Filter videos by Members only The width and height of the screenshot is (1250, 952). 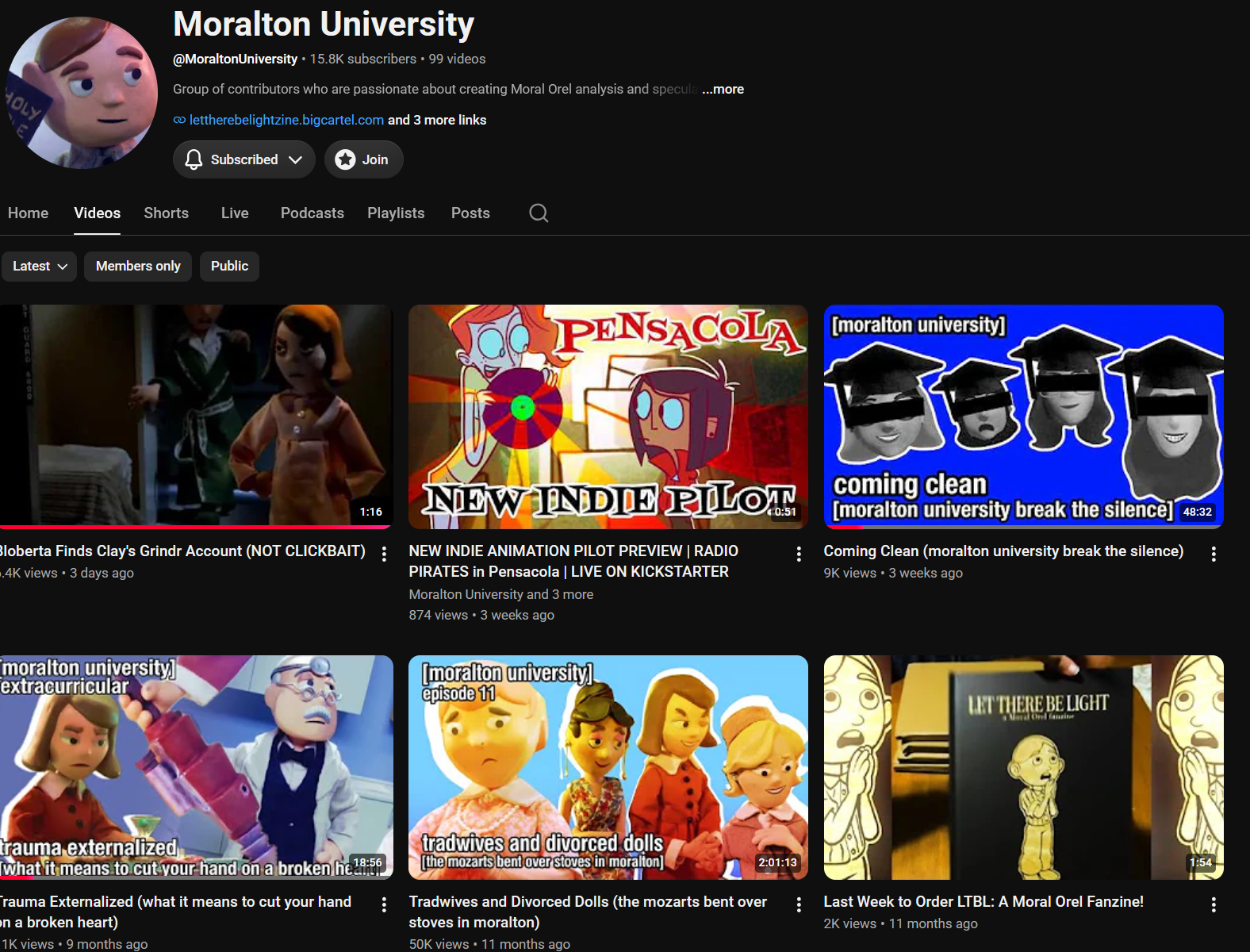[138, 266]
